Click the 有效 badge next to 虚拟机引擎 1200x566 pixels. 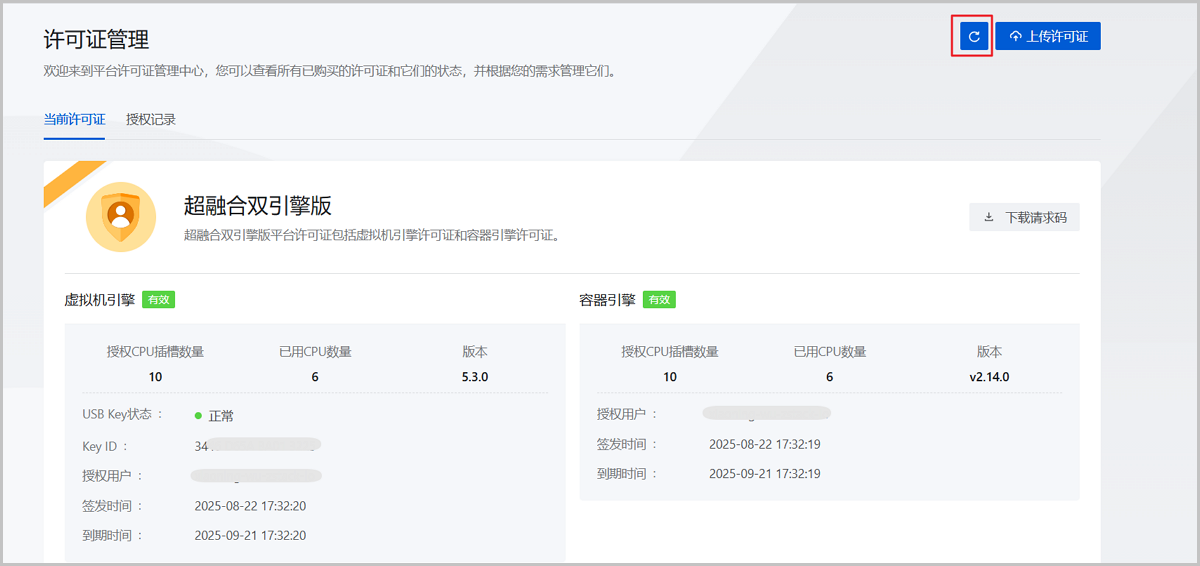pyautogui.click(x=159, y=299)
